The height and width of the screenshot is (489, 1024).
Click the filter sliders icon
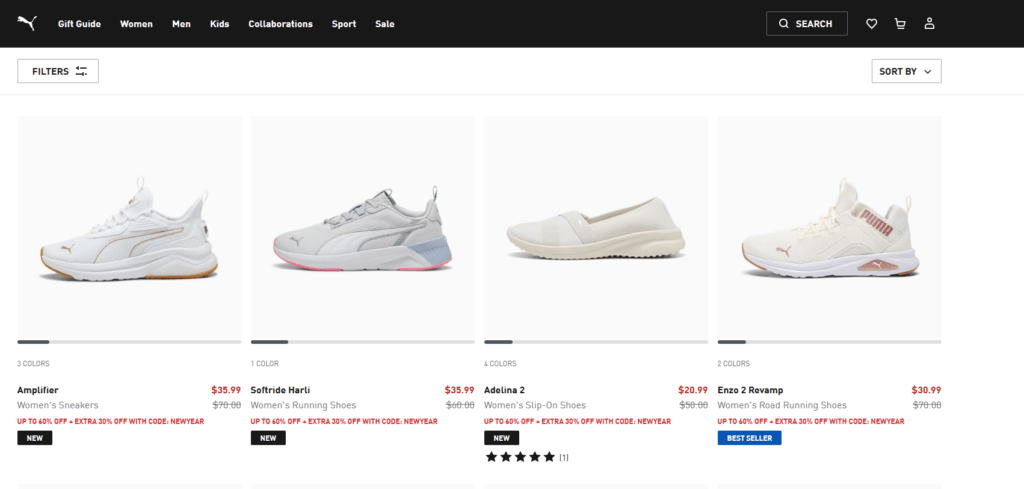(x=81, y=71)
